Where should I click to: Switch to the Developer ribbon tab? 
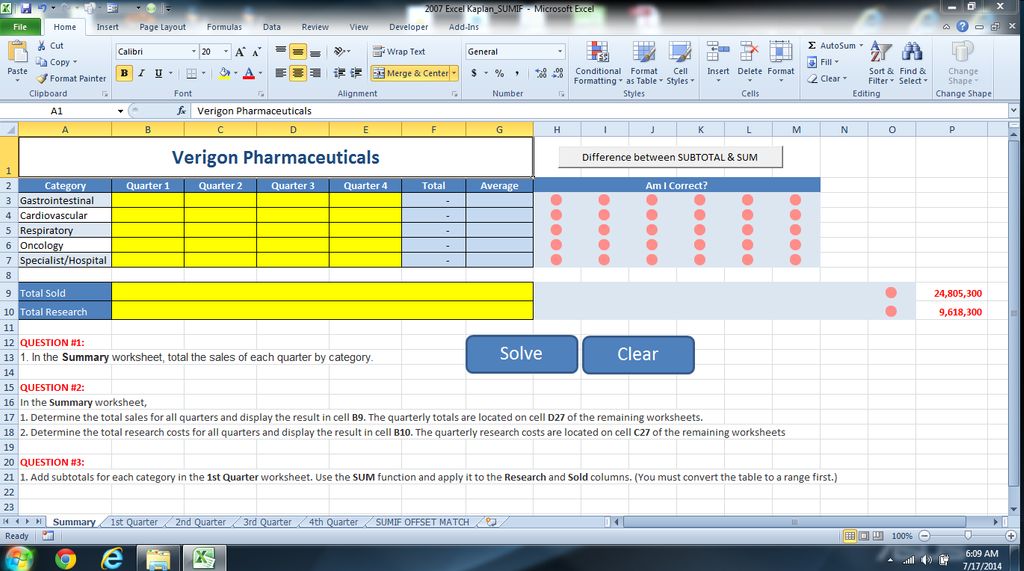(x=409, y=27)
